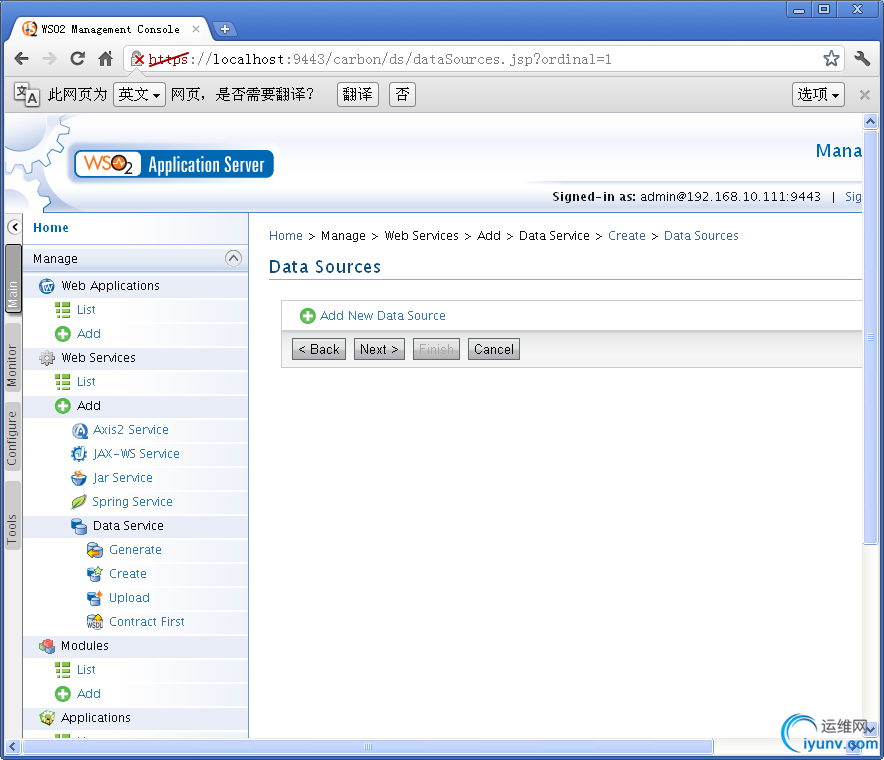Click the JAX-WS Service icon

point(79,454)
